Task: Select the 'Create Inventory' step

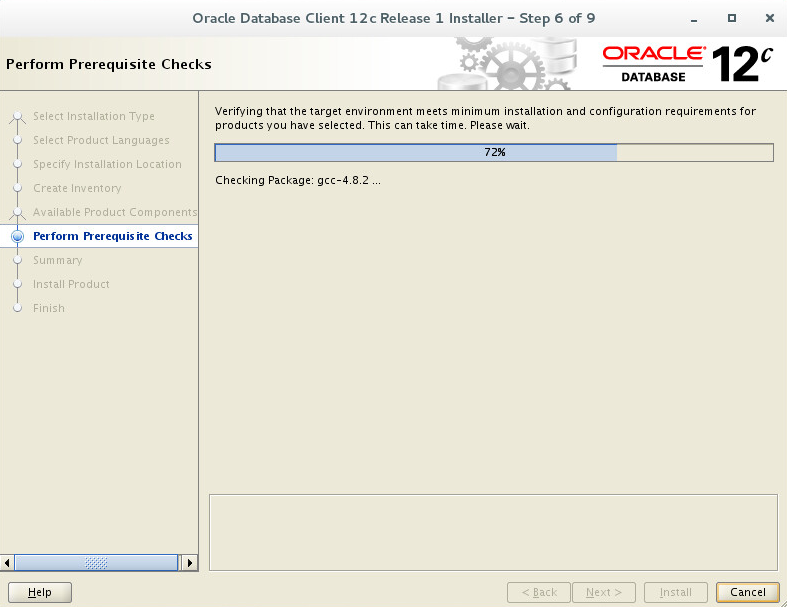Action: point(77,188)
